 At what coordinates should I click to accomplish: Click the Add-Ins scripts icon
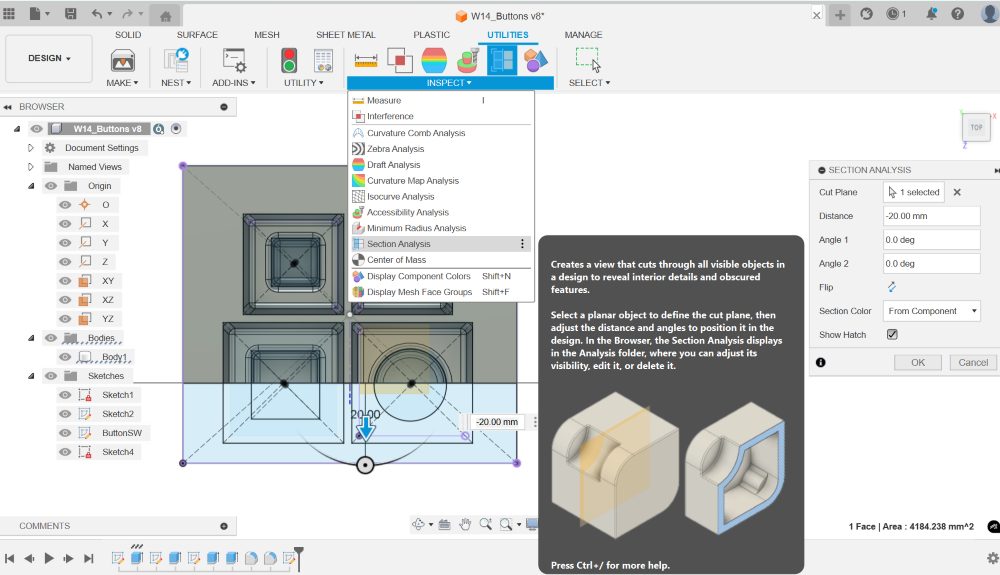[234, 61]
